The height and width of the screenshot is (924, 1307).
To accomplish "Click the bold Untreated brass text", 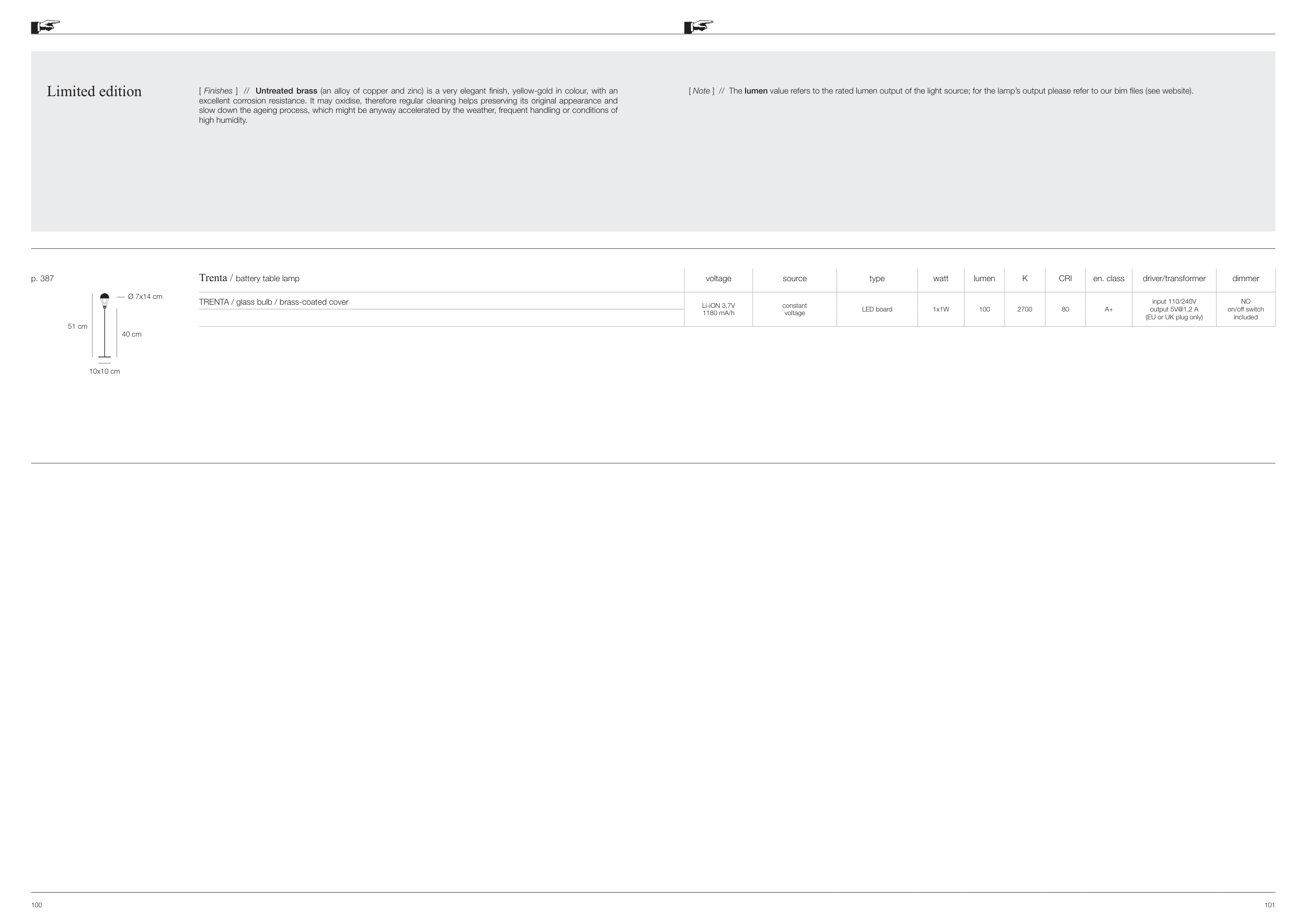I will click(286, 91).
